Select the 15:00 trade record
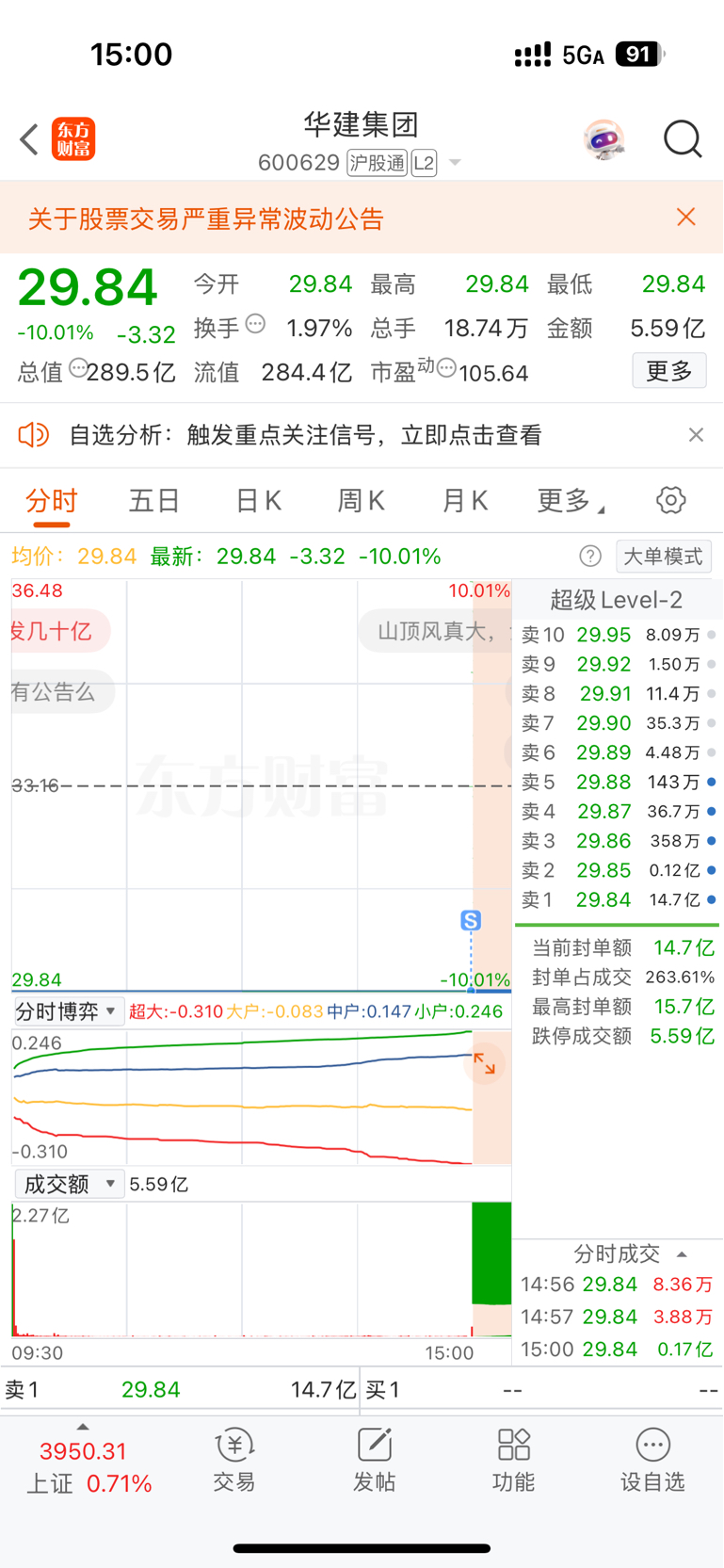 [618, 1349]
